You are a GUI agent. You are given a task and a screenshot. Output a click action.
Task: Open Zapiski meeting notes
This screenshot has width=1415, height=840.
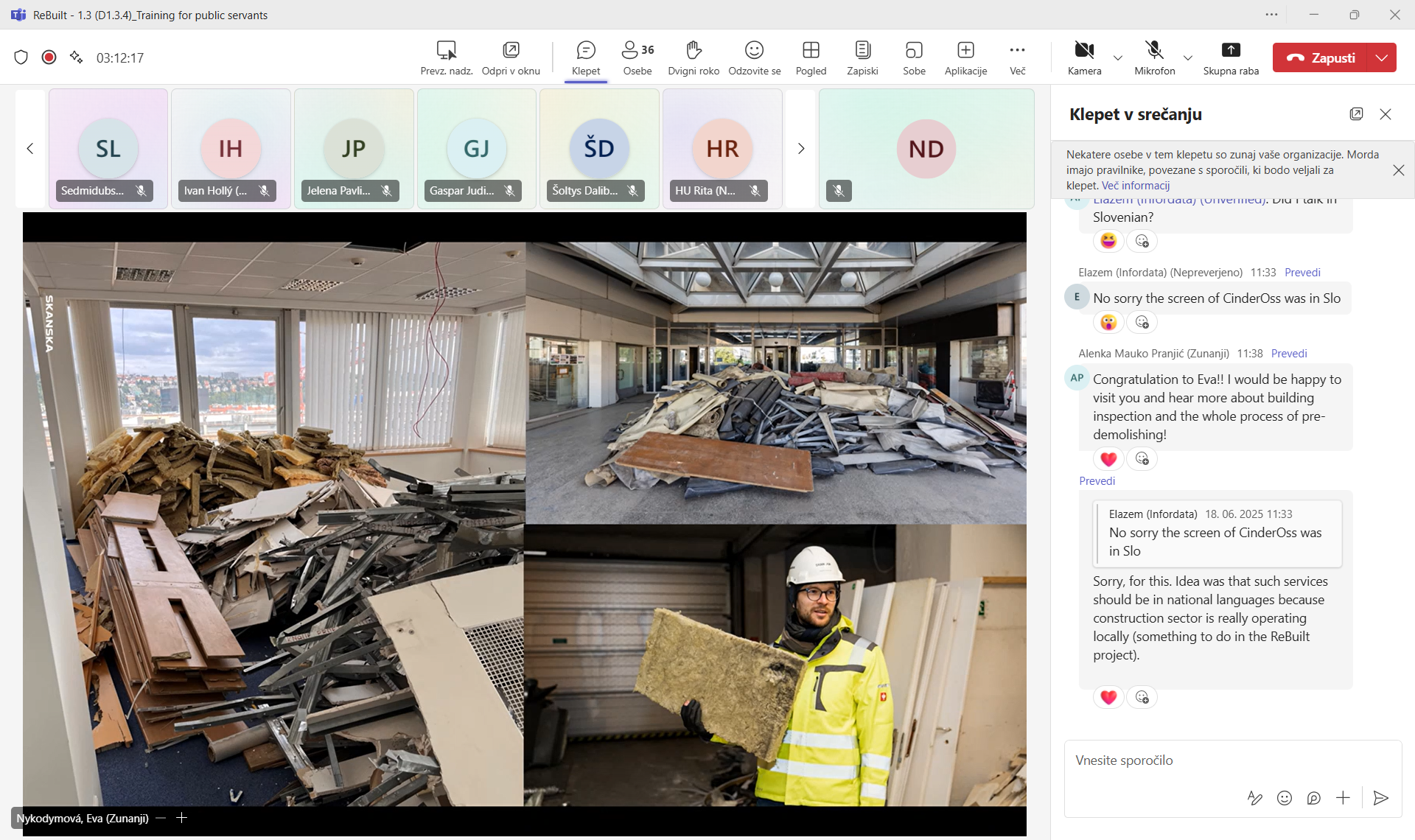(862, 57)
